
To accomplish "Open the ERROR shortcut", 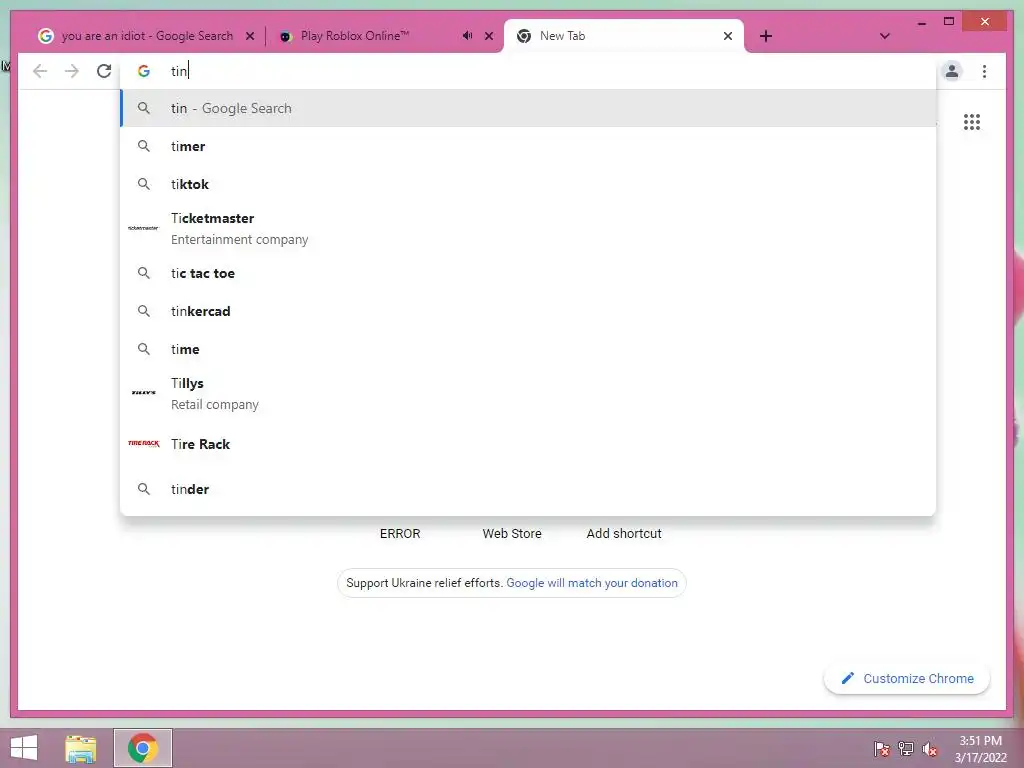I will 400,534.
